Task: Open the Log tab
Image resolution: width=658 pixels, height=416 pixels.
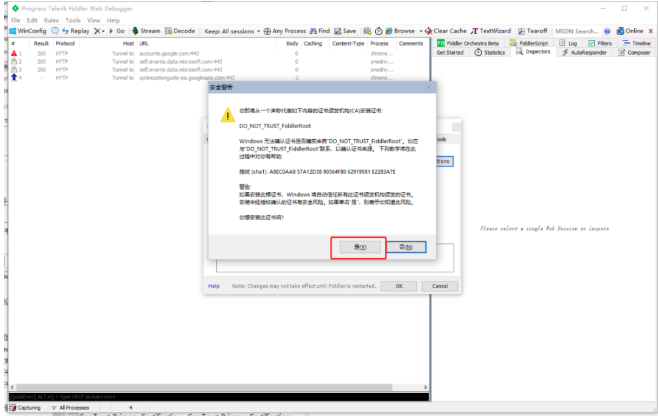Action: tap(568, 43)
